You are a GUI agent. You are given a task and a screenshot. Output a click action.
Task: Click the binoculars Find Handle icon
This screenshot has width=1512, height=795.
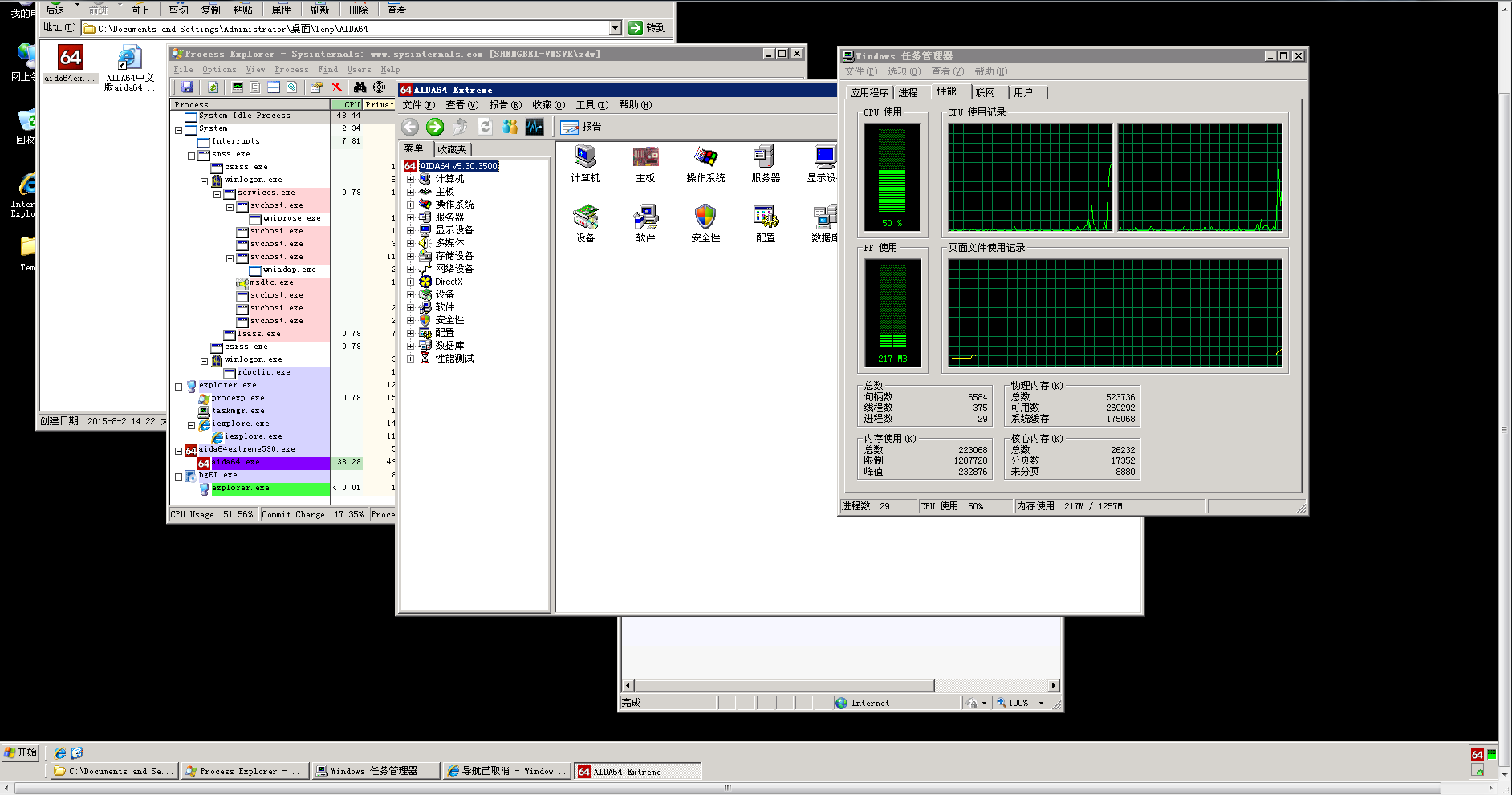point(360,87)
